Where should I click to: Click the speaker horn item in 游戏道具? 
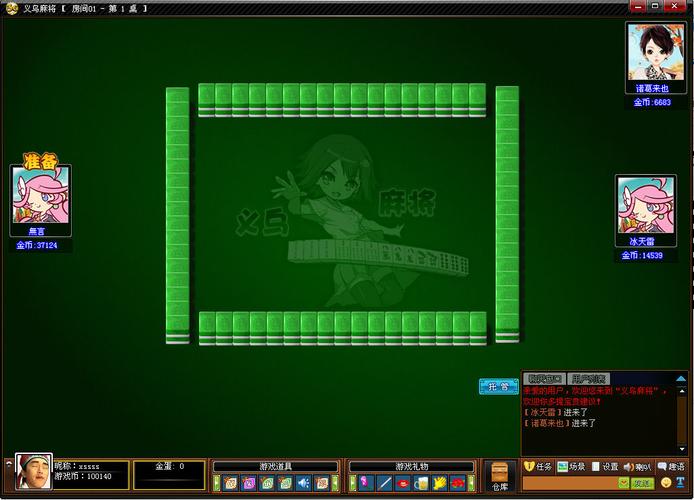[x=304, y=483]
